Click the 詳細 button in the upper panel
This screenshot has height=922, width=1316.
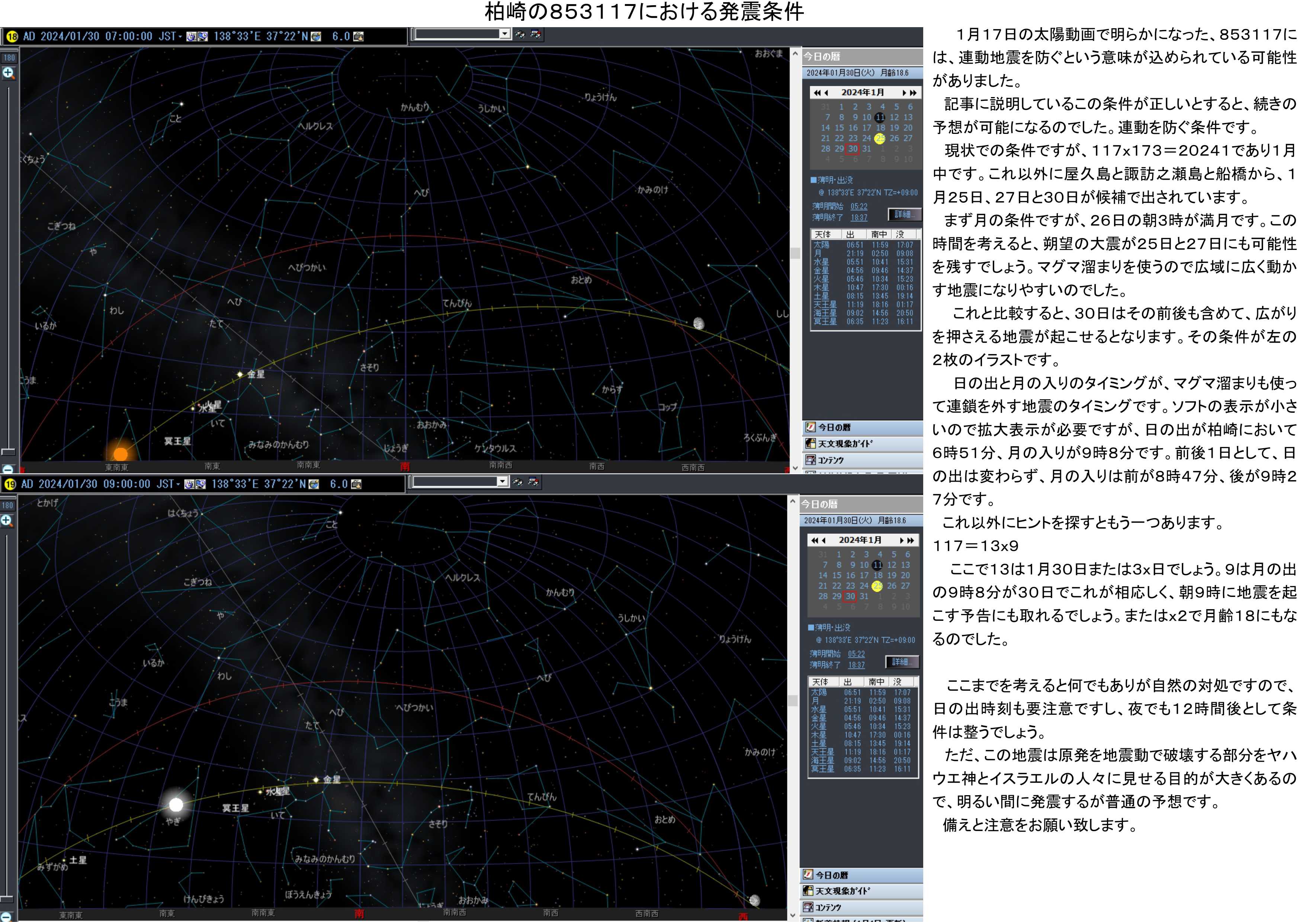tap(905, 214)
